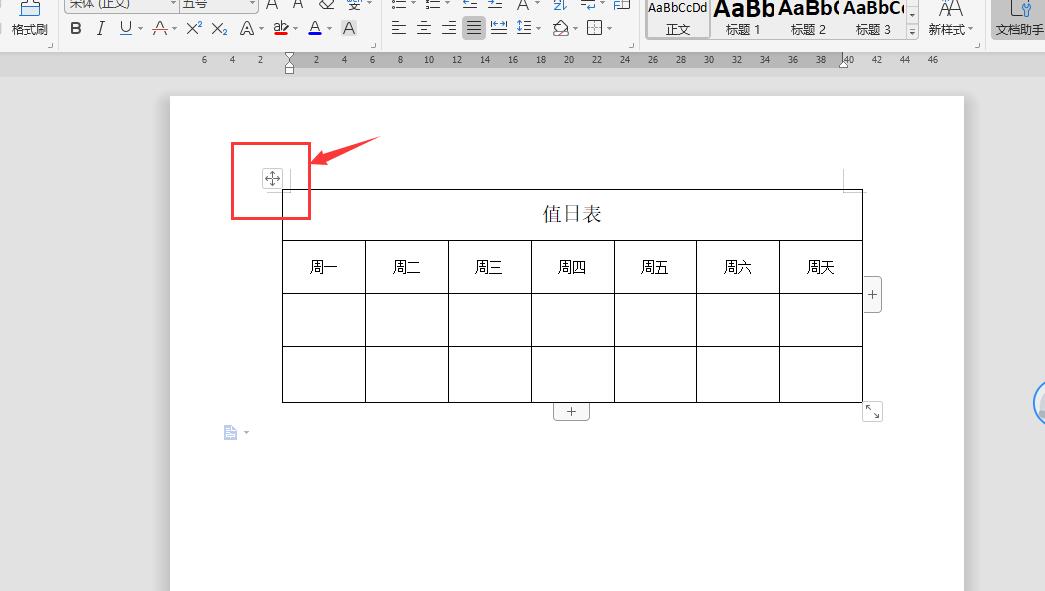Open the sort paragraphs icon
The image size is (1045, 591).
pos(561,7)
